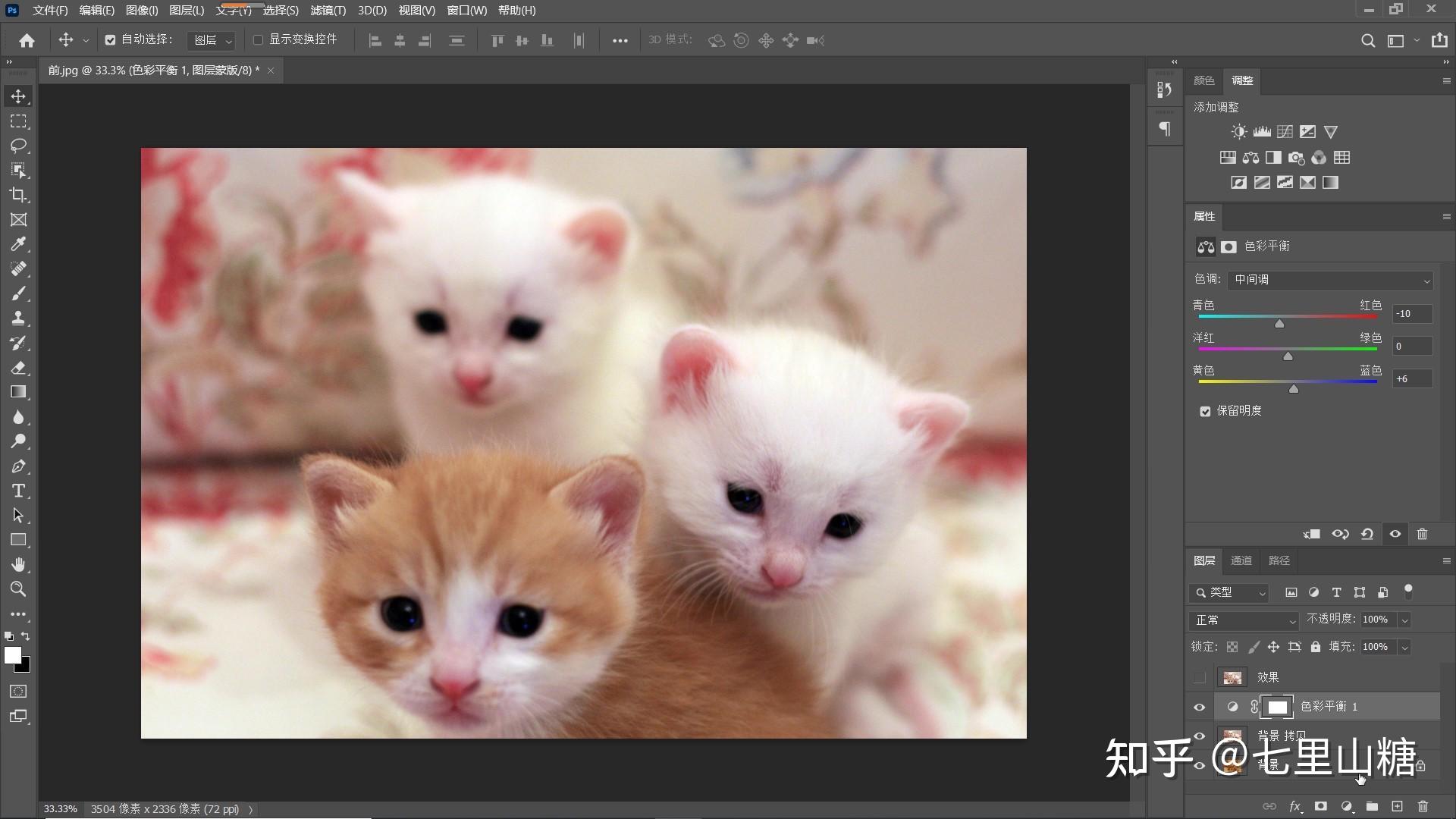Viewport: 1456px width, 819px height.
Task: Select the Lasso tool
Action: (18, 146)
